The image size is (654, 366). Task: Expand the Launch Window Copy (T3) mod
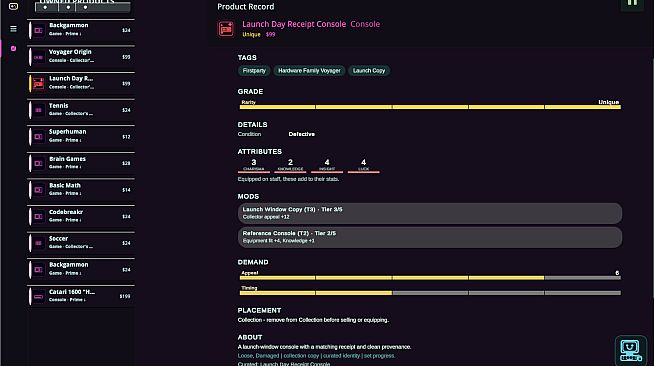pyautogui.click(x=430, y=213)
